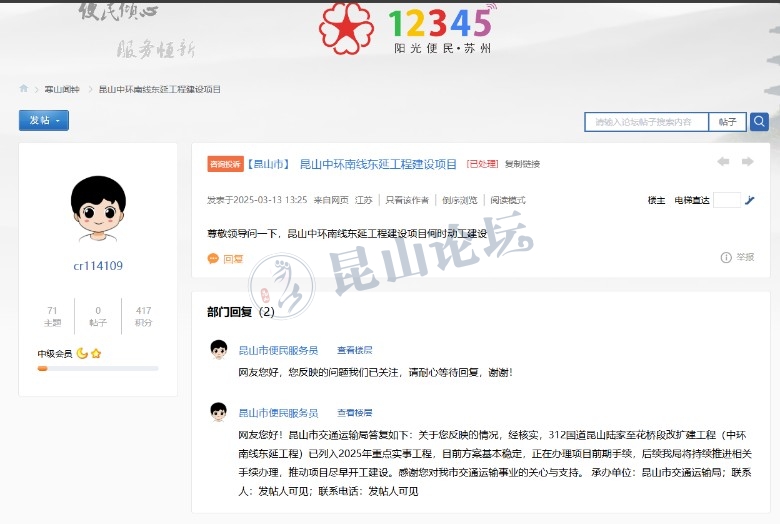Click 复制链接 to copy thread link
Viewport: 780px width, 524px height.
pos(522,164)
